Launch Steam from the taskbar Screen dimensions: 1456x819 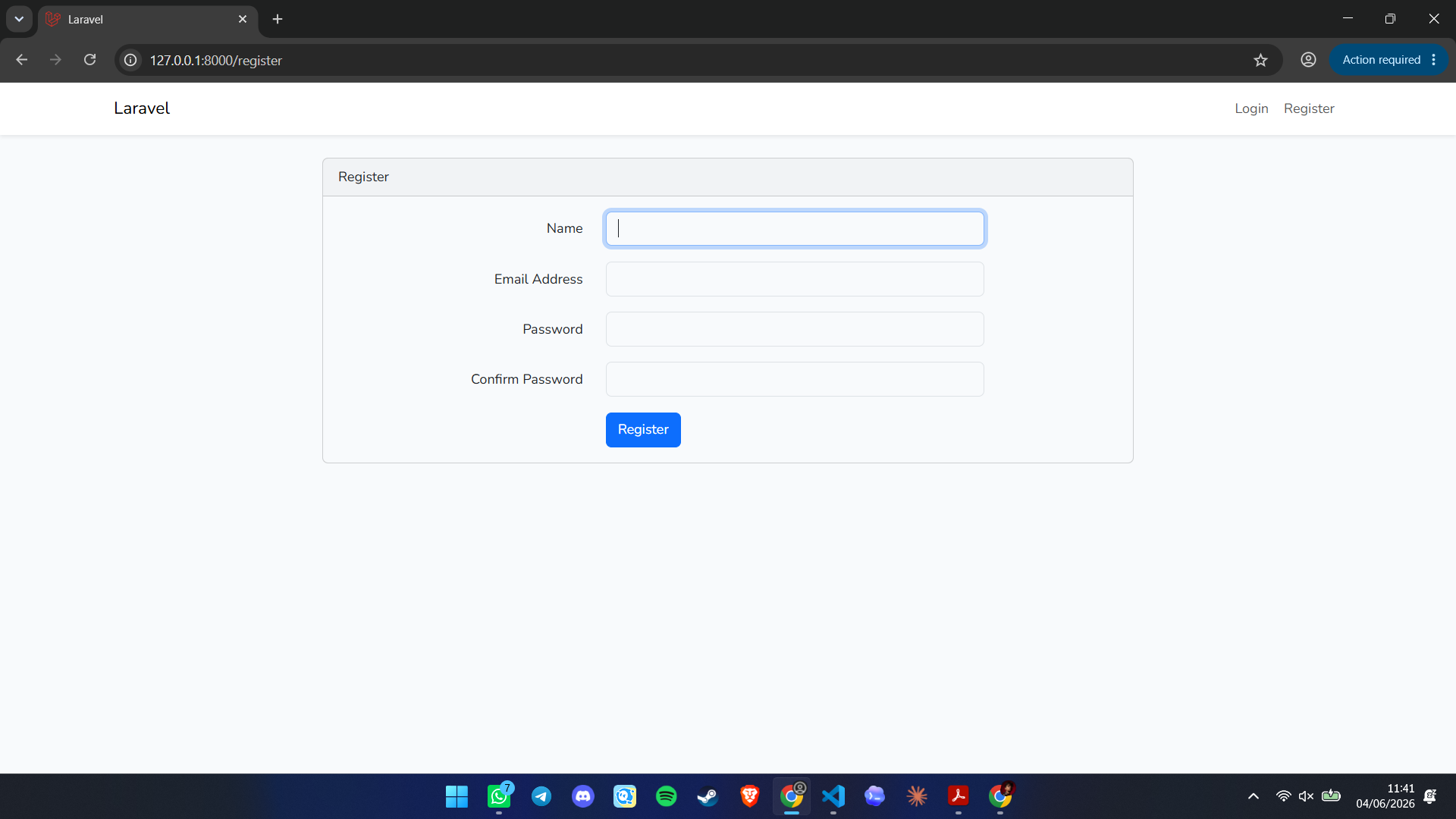pos(708,796)
